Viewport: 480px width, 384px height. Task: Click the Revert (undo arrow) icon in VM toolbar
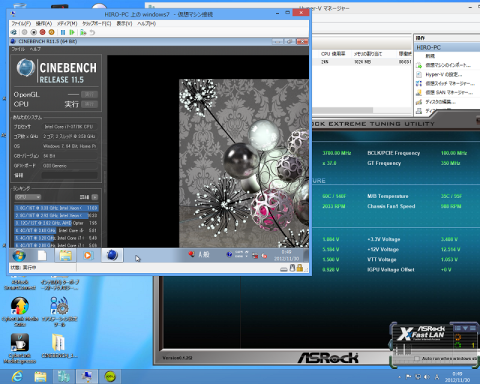coord(92,32)
